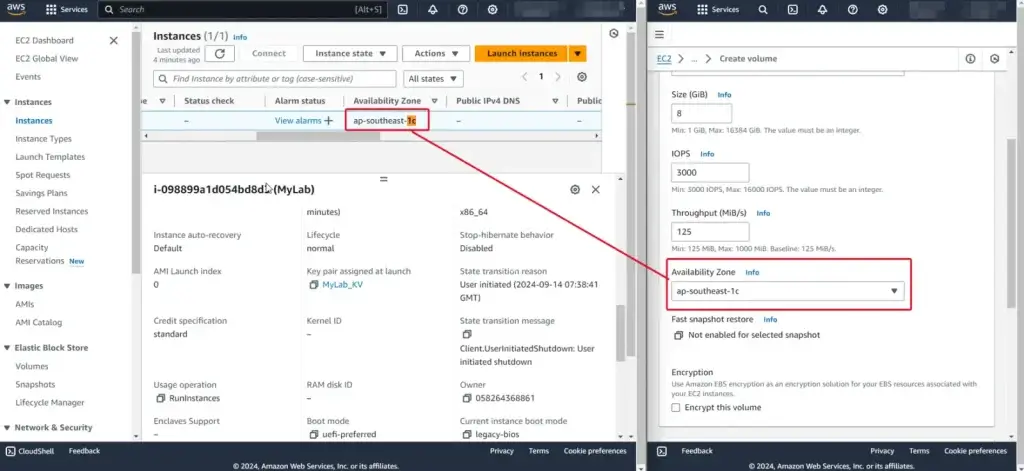Open Launch Templates in sidebar
This screenshot has width=1024, height=471.
50,157
